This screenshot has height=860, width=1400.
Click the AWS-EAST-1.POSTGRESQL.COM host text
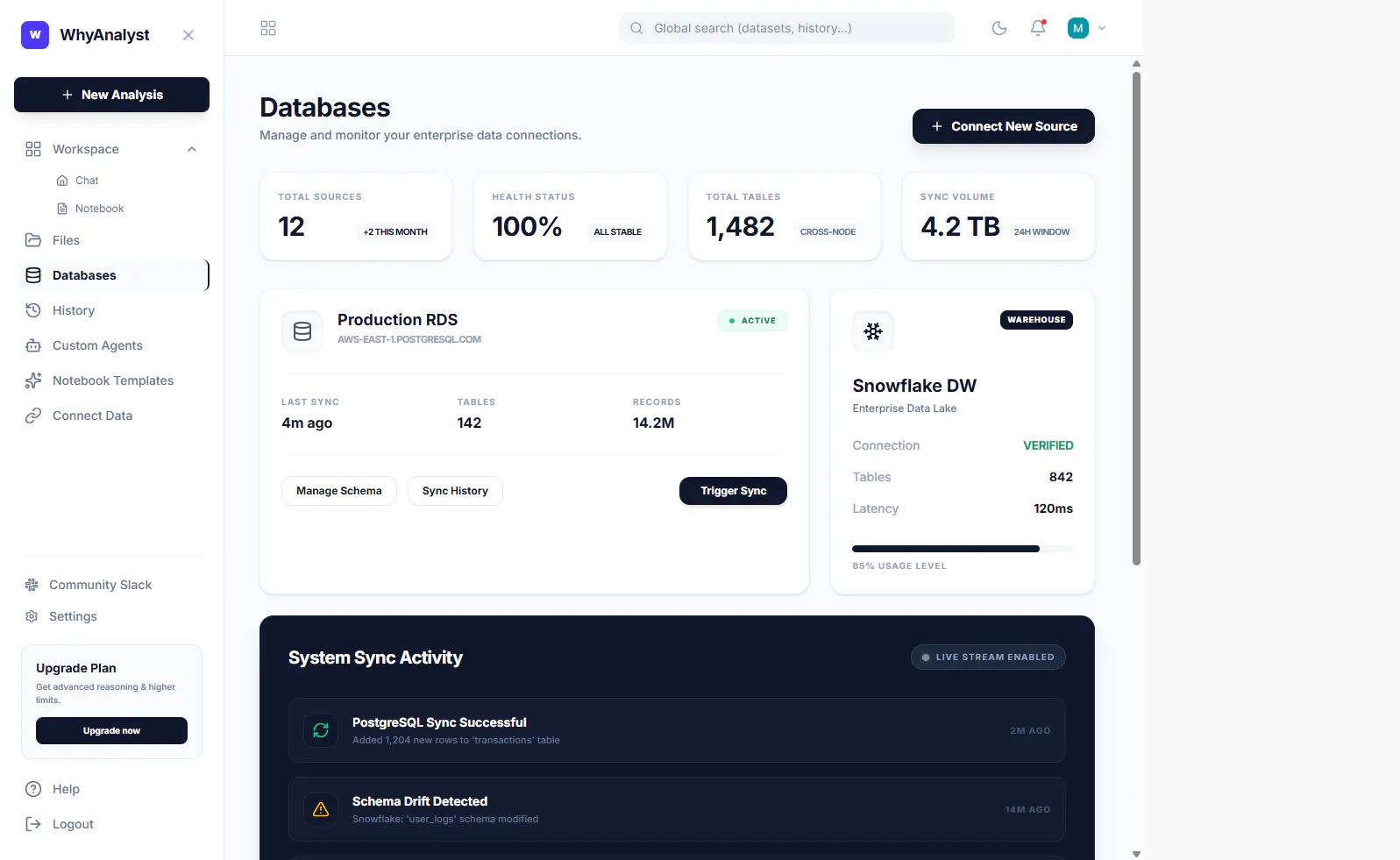coord(409,339)
